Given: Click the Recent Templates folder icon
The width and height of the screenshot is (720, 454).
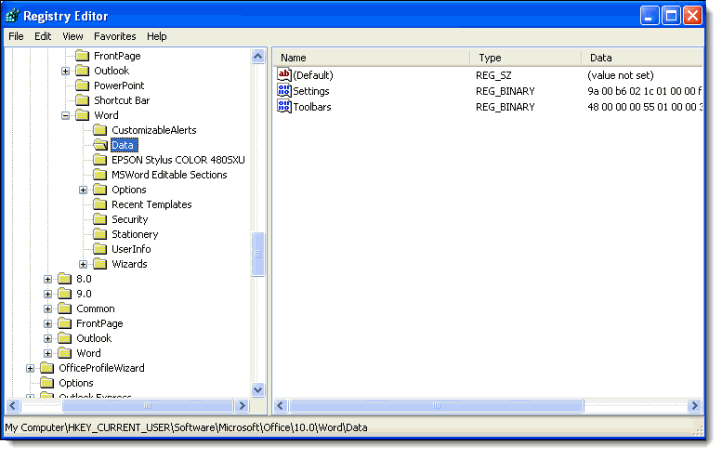Looking at the screenshot, I should 100,204.
